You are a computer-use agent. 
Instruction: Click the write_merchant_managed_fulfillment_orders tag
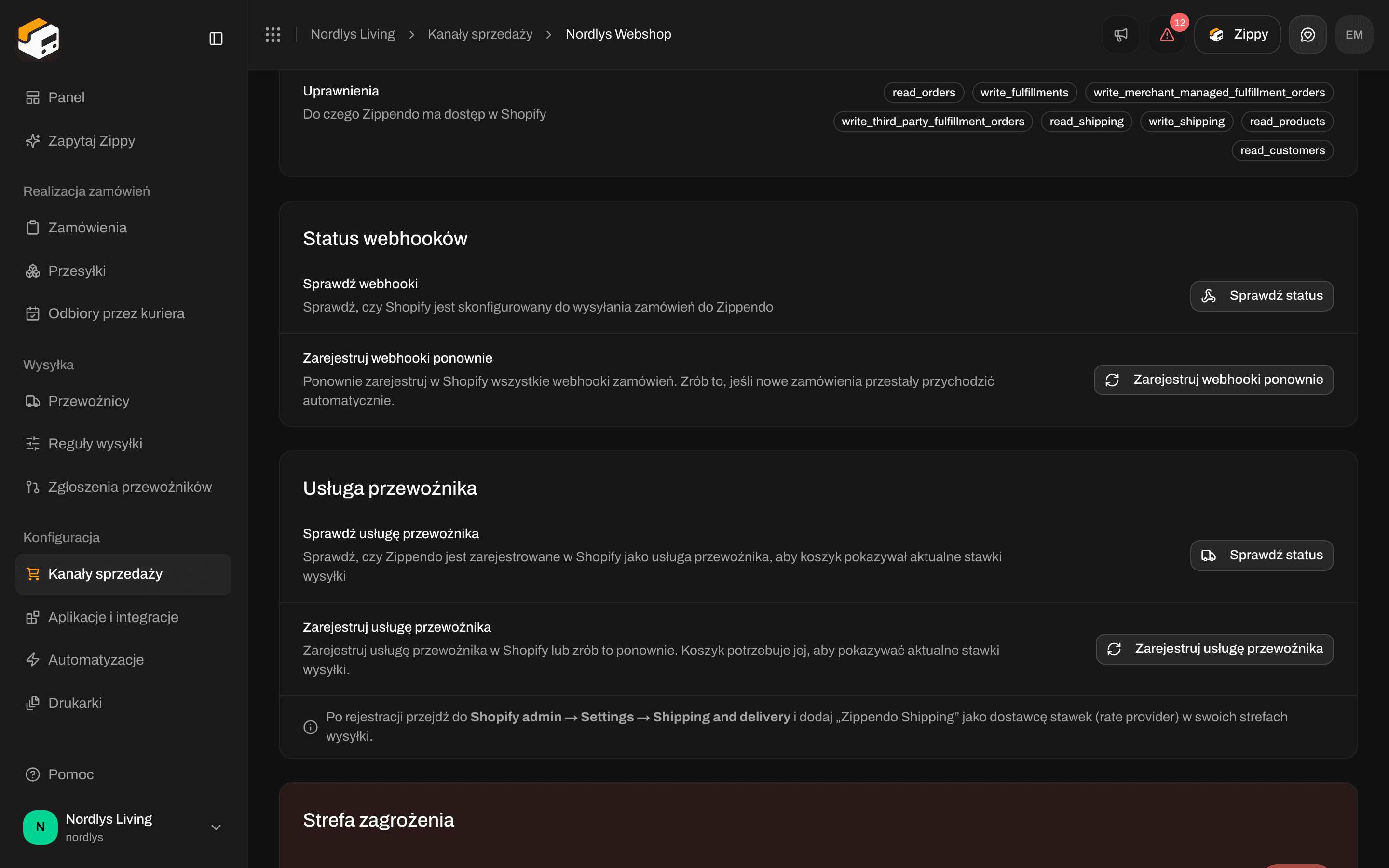coord(1209,93)
